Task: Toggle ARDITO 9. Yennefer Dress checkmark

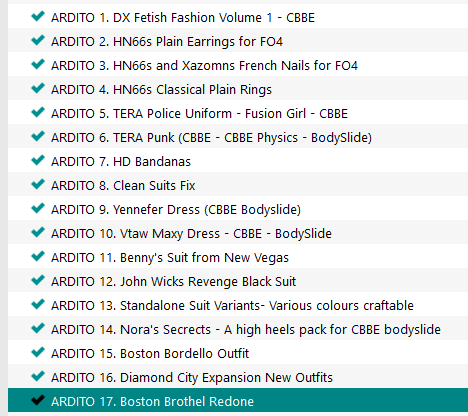Action: pyautogui.click(x=38, y=208)
